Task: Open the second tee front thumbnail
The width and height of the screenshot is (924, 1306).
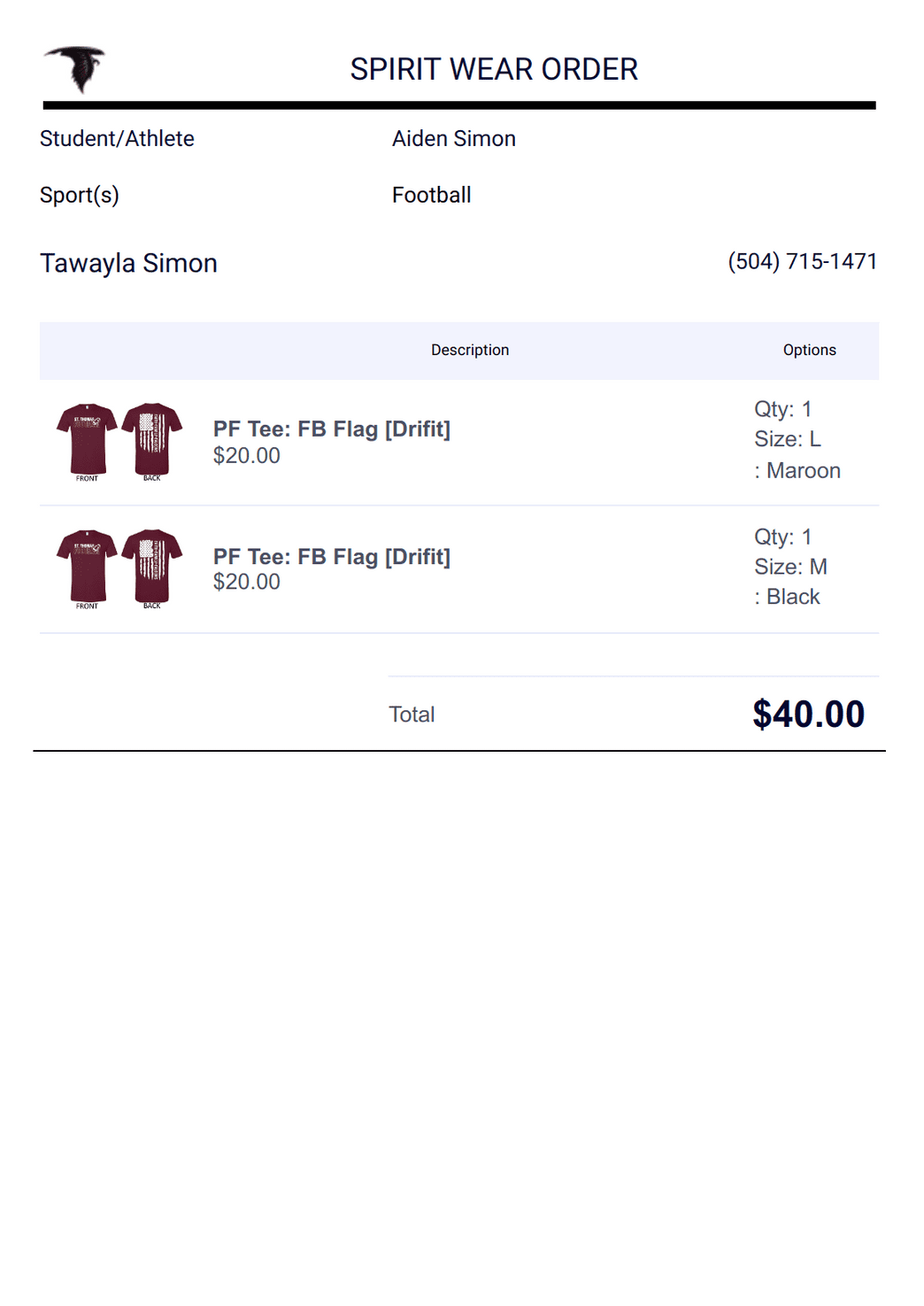Action: pyautogui.click(x=87, y=568)
